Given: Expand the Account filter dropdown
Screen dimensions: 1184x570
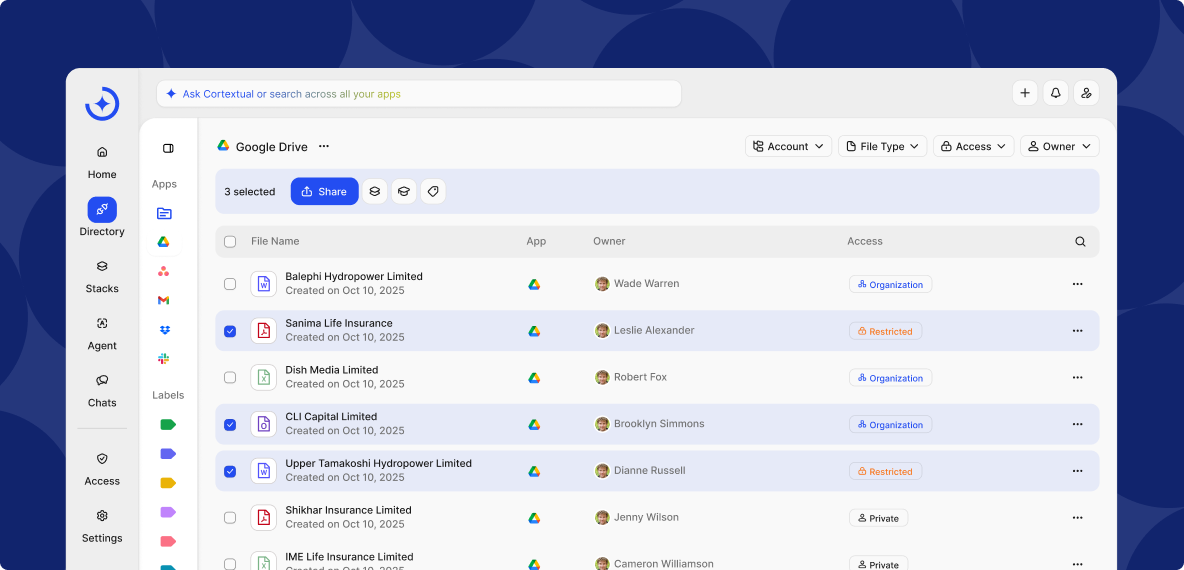Looking at the screenshot, I should coord(788,146).
